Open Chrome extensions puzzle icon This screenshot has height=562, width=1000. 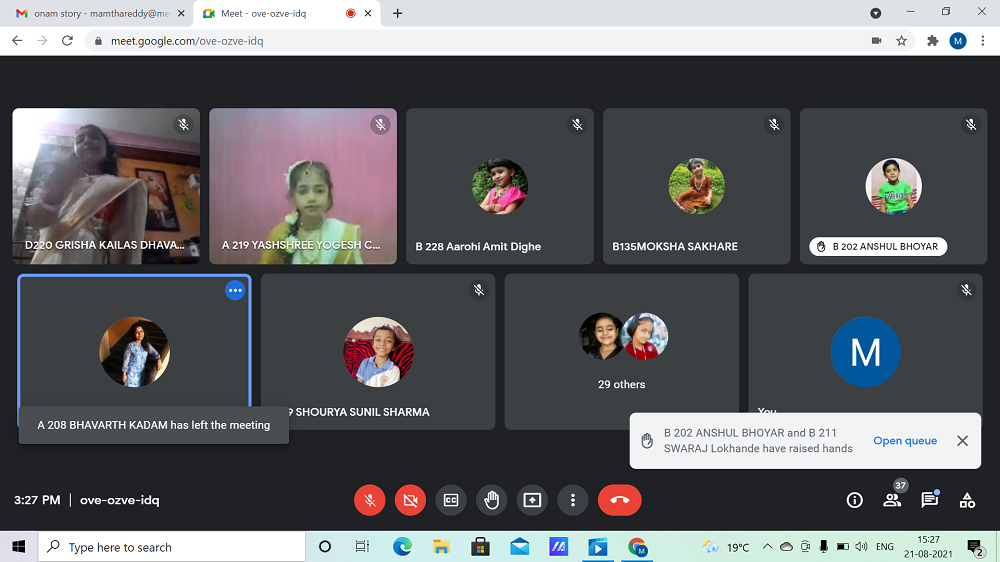933,41
